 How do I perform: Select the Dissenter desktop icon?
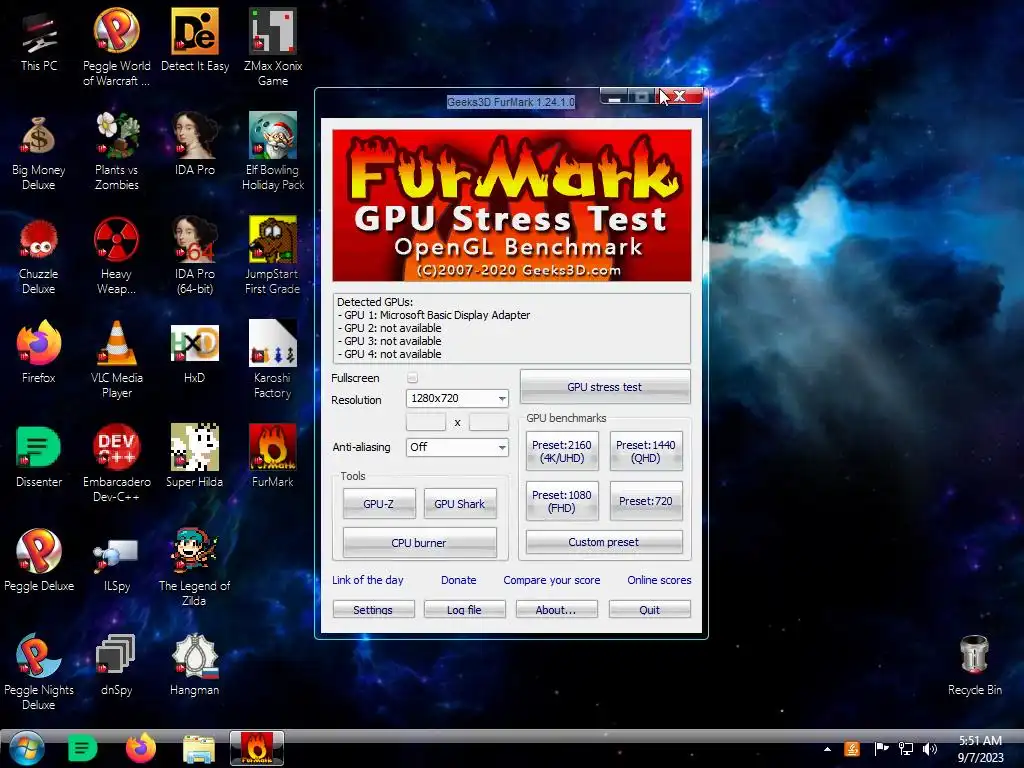tap(39, 456)
